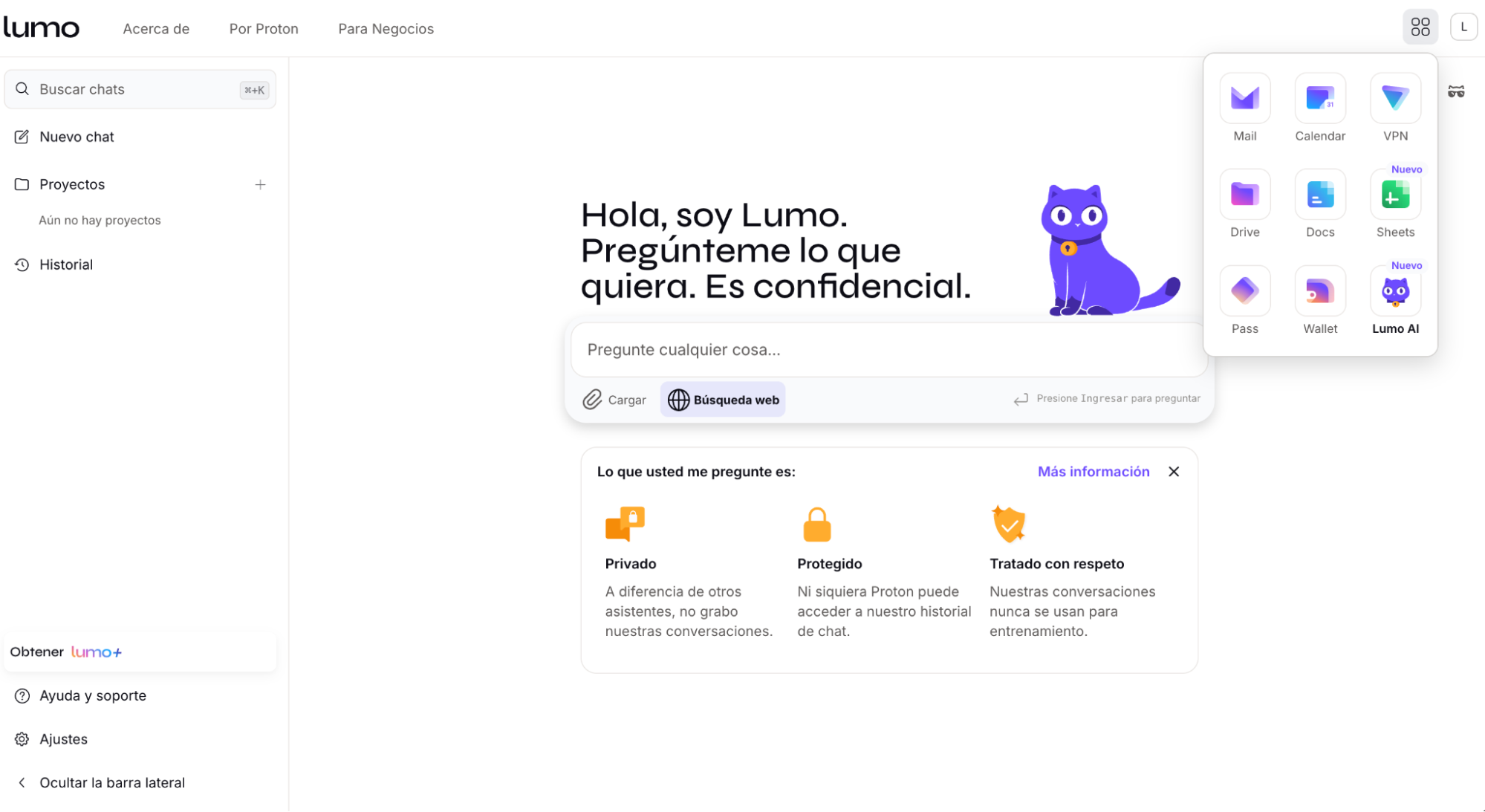Follow the Más información link
Screen dimensions: 1485x812
coord(1094,472)
